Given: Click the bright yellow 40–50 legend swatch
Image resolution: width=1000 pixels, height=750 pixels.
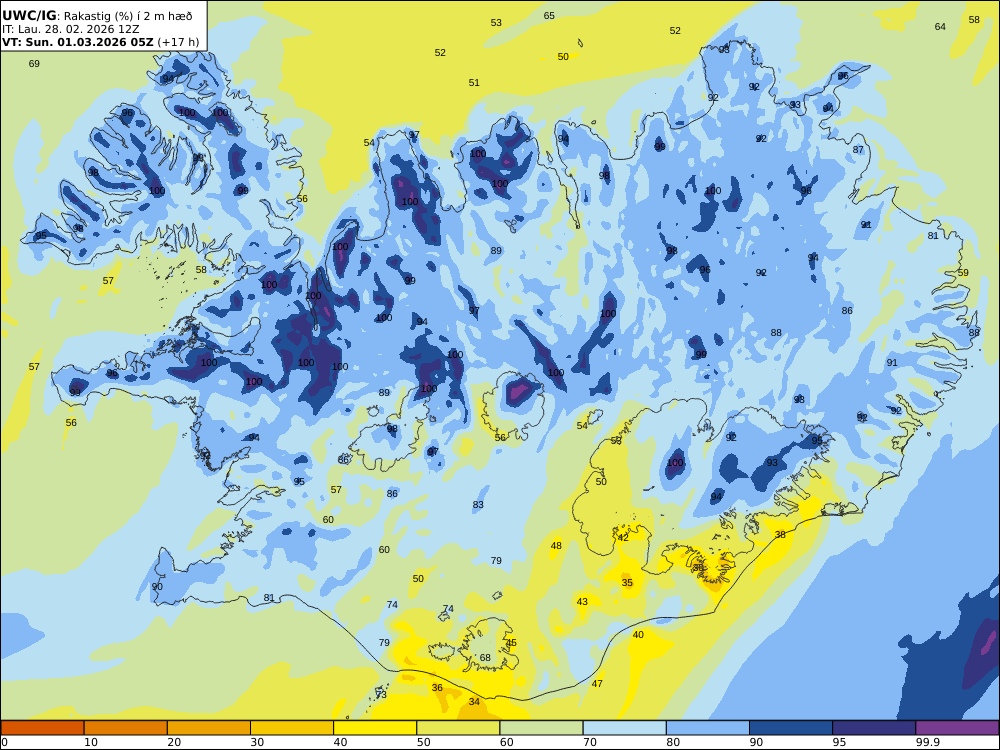Looking at the screenshot, I should point(375,728).
